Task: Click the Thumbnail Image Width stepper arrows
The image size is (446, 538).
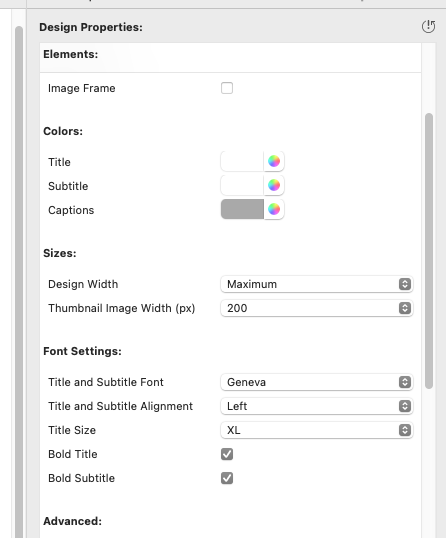Action: click(x=405, y=308)
